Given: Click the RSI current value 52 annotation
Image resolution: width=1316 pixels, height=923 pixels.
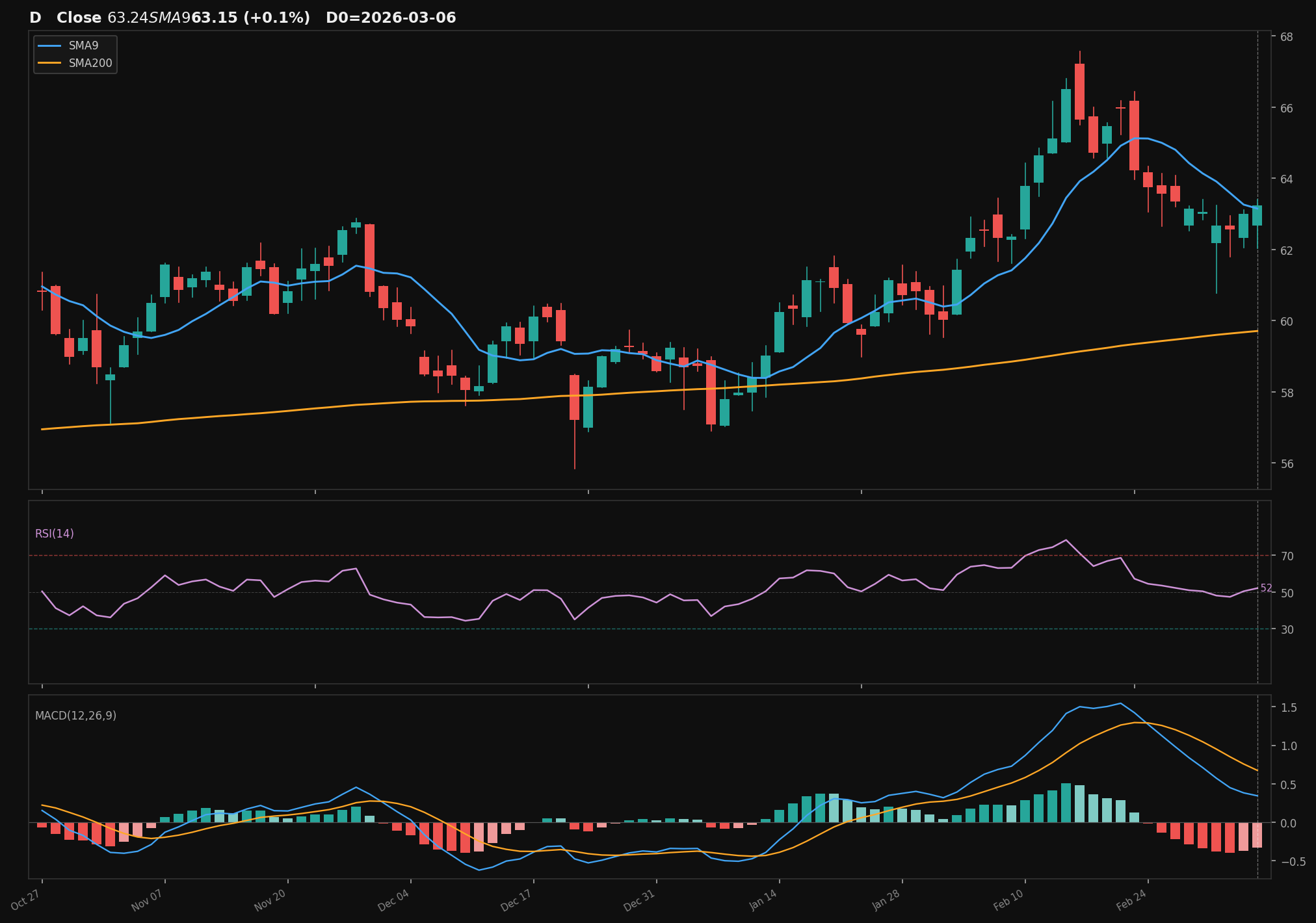Looking at the screenshot, I should tap(1267, 588).
